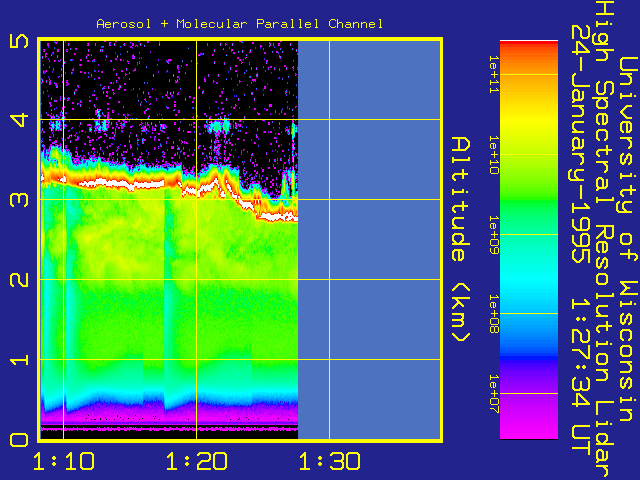Click the time axis label '1:20'
The width and height of the screenshot is (640, 480).
point(196,461)
